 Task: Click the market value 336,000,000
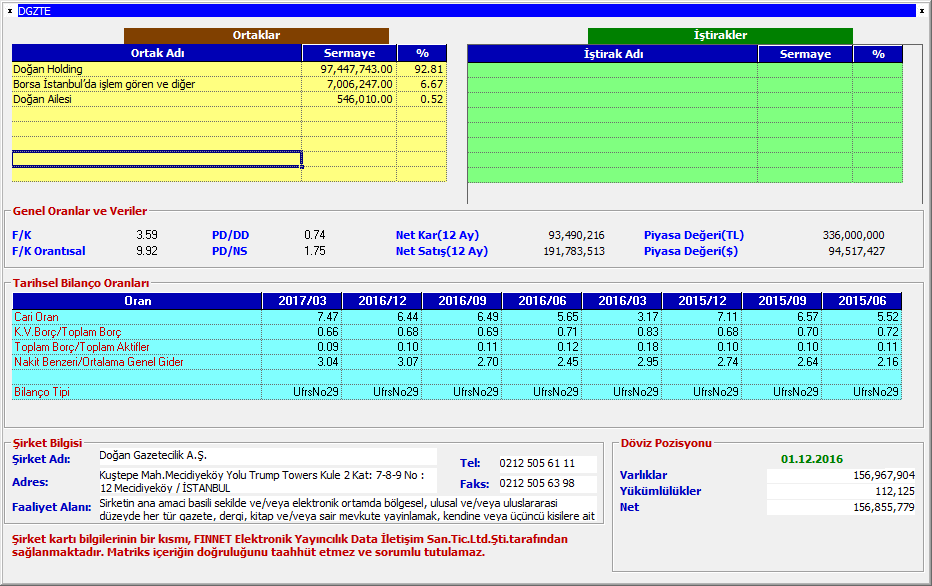(x=854, y=235)
